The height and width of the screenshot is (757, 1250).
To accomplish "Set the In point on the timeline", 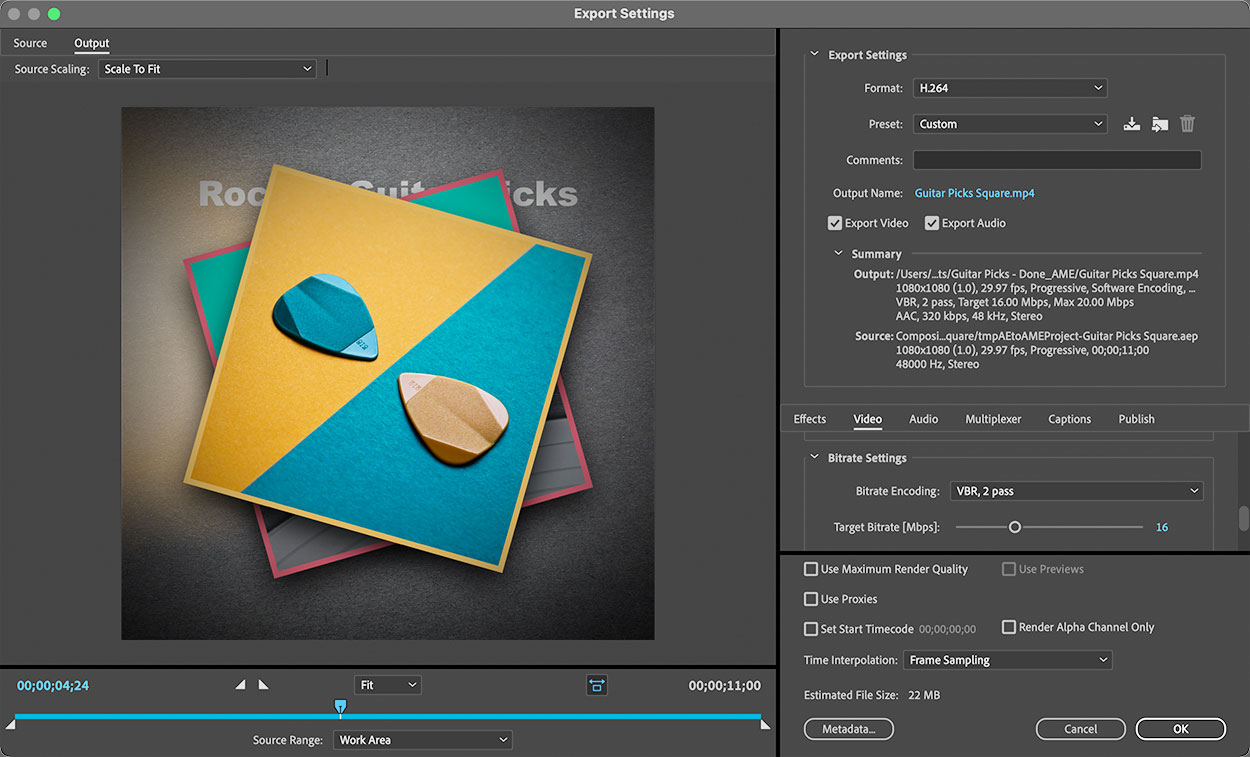I will [x=240, y=684].
